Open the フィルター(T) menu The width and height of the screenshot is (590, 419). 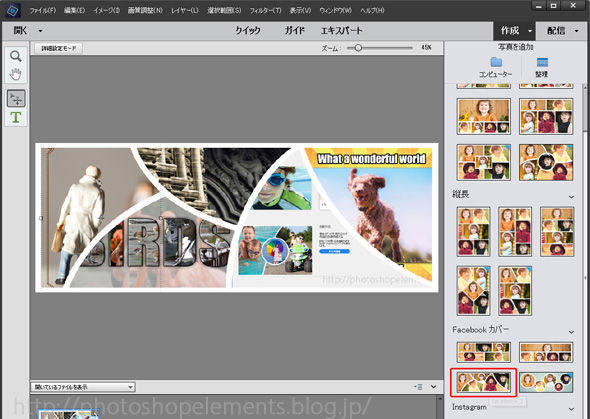(265, 11)
